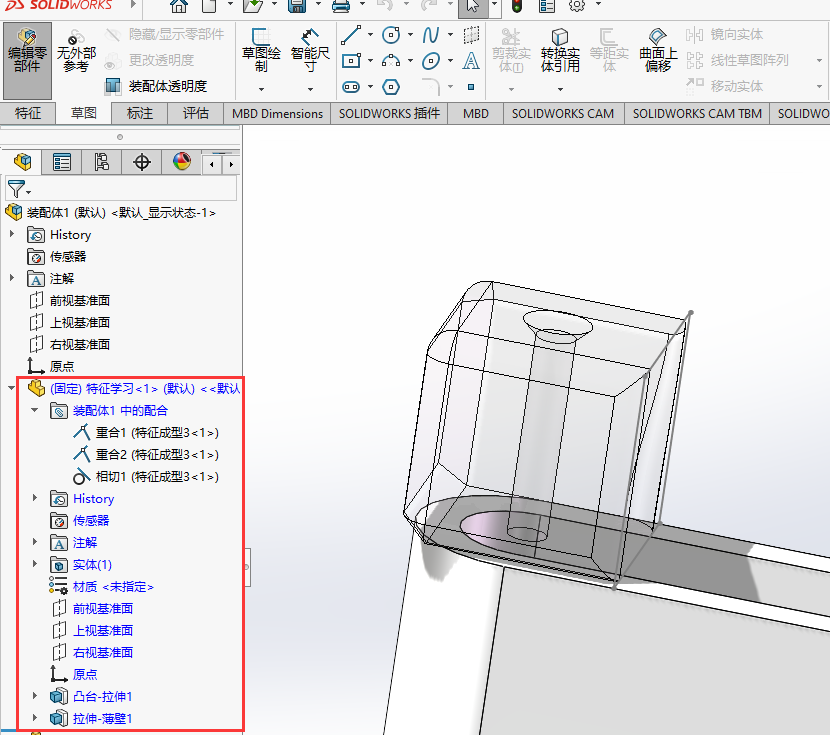Image resolution: width=830 pixels, height=735 pixels.
Task: Open the Sketch dropdown arrow below 草图绘制
Action: [261, 89]
